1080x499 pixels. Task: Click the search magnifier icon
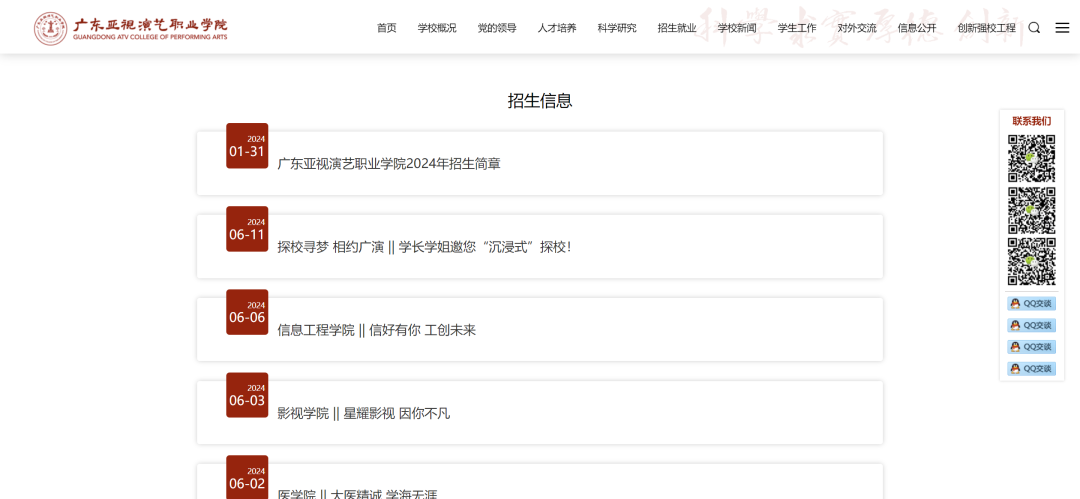pos(1034,28)
